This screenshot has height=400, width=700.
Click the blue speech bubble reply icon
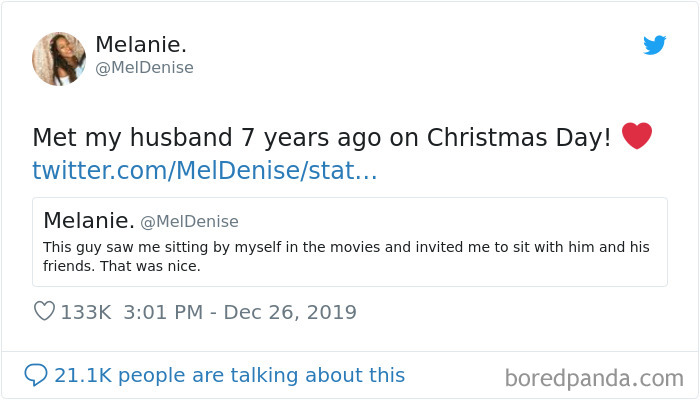36,375
